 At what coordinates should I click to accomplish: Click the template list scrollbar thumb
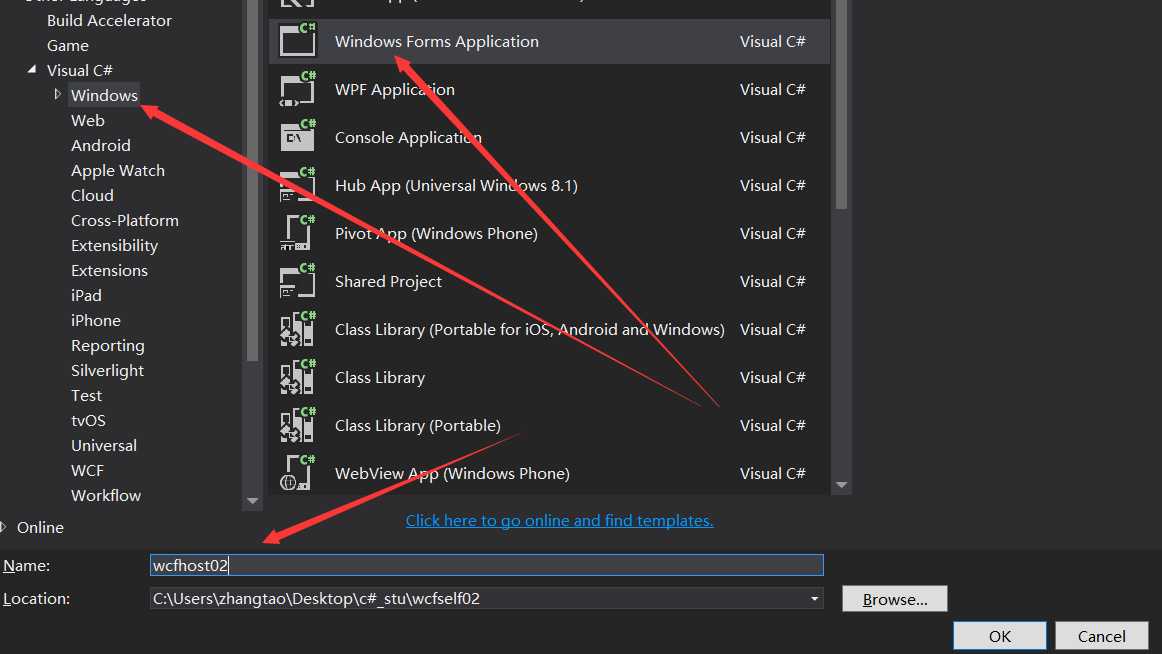click(841, 104)
